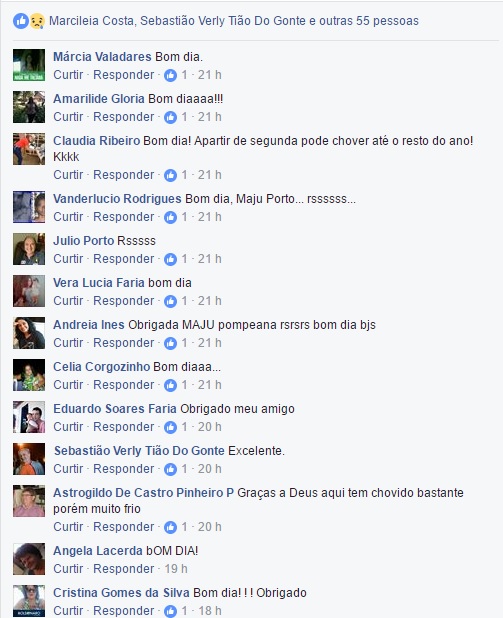503x618 pixels.
Task: Click the like reaction icon in the reactions summary
Action: point(21,21)
